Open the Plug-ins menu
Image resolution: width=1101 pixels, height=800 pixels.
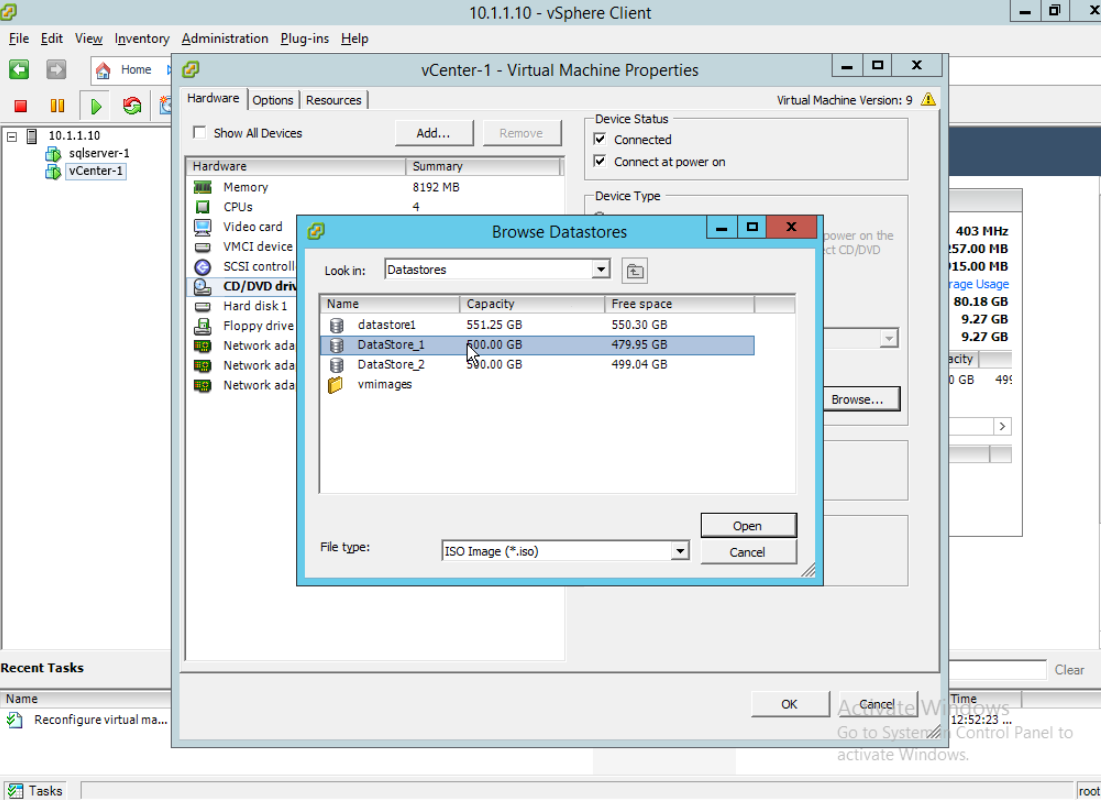[305, 39]
